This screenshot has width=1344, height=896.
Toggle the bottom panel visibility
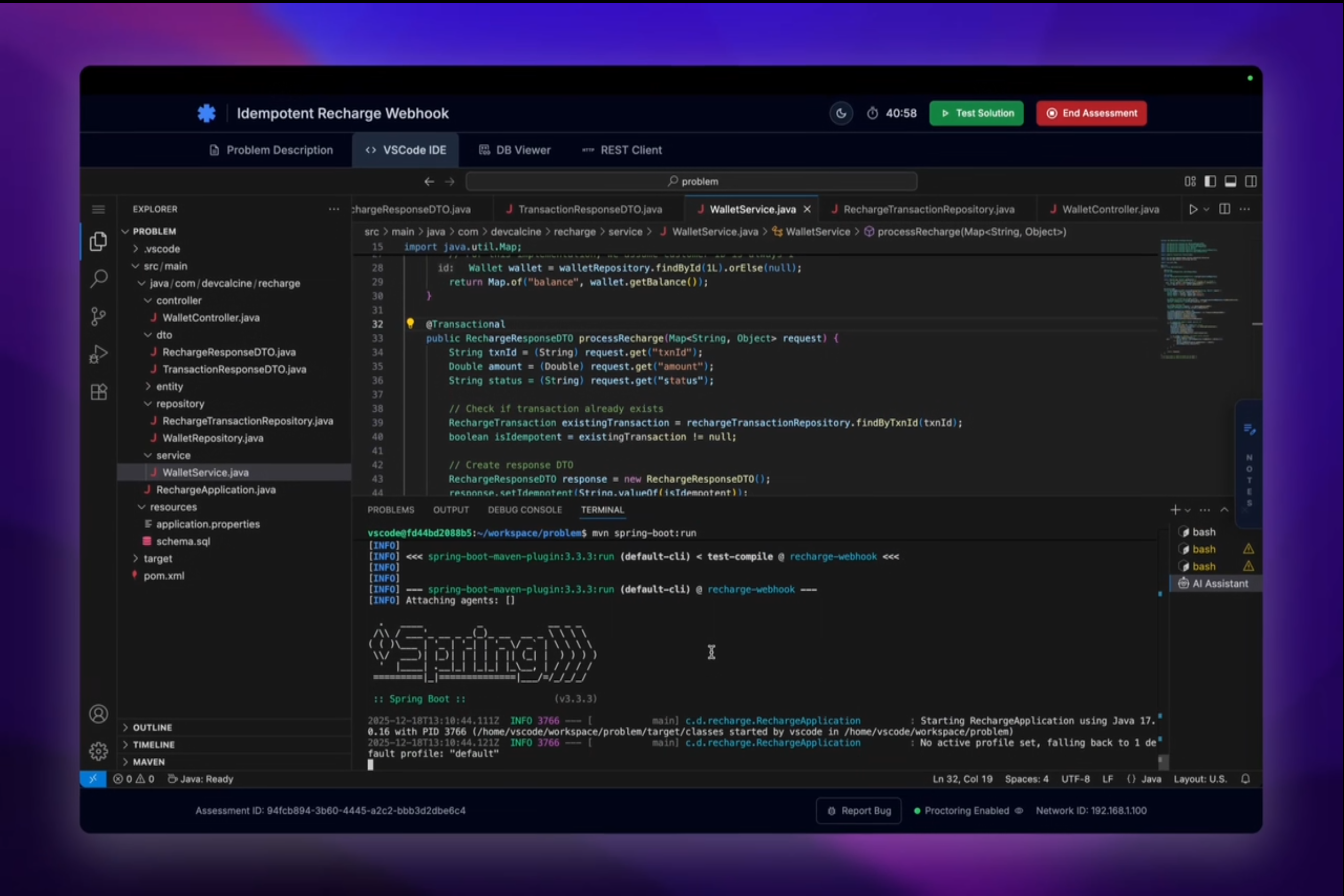tap(1230, 181)
